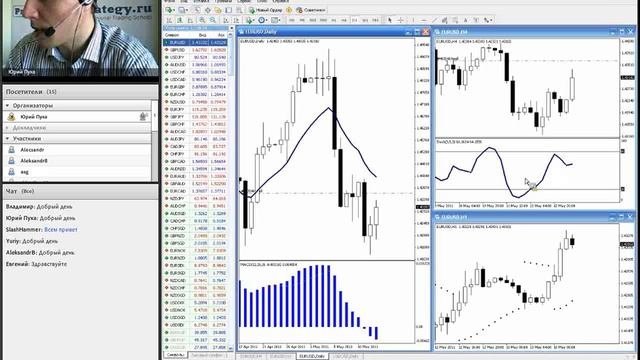Screen dimensions: 640x360
Task: Open the indicators list dropdown
Action: [249, 20]
